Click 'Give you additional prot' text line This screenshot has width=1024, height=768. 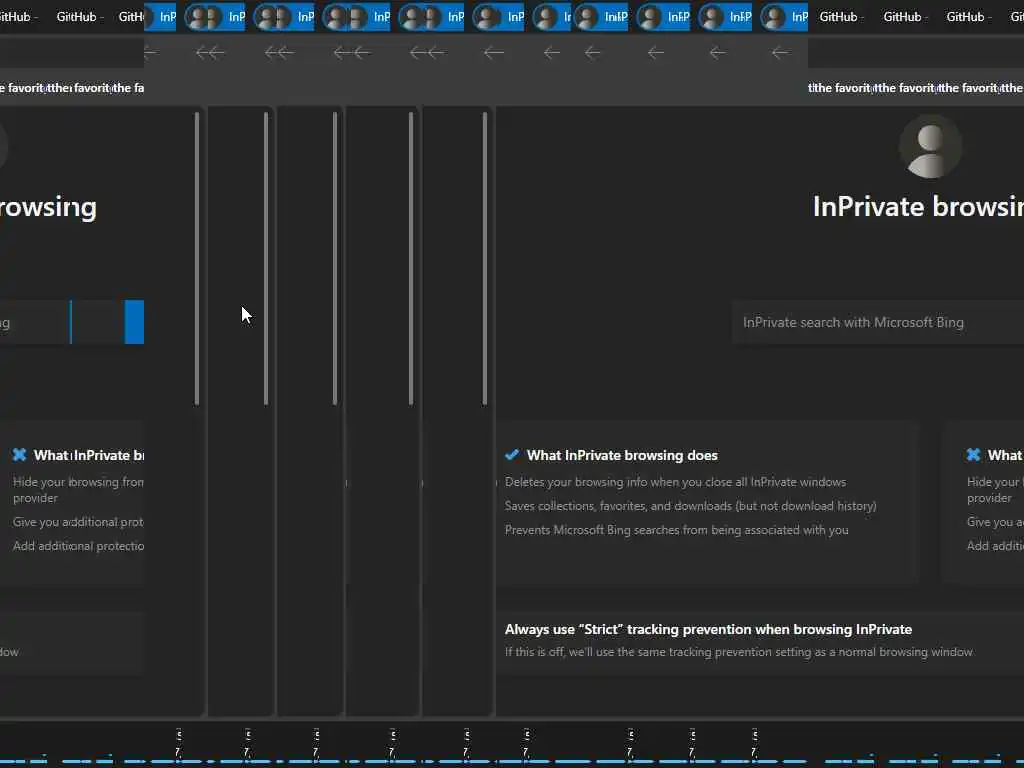pyautogui.click(x=78, y=522)
